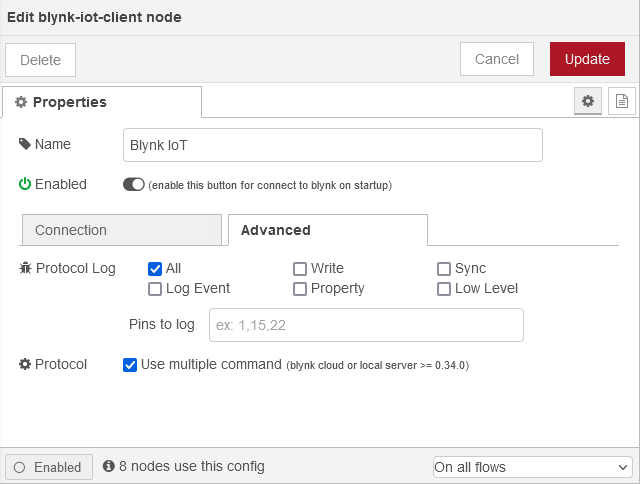Click the startup hint text beside the Enabled switch
The height and width of the screenshot is (484, 640).
coord(270,185)
